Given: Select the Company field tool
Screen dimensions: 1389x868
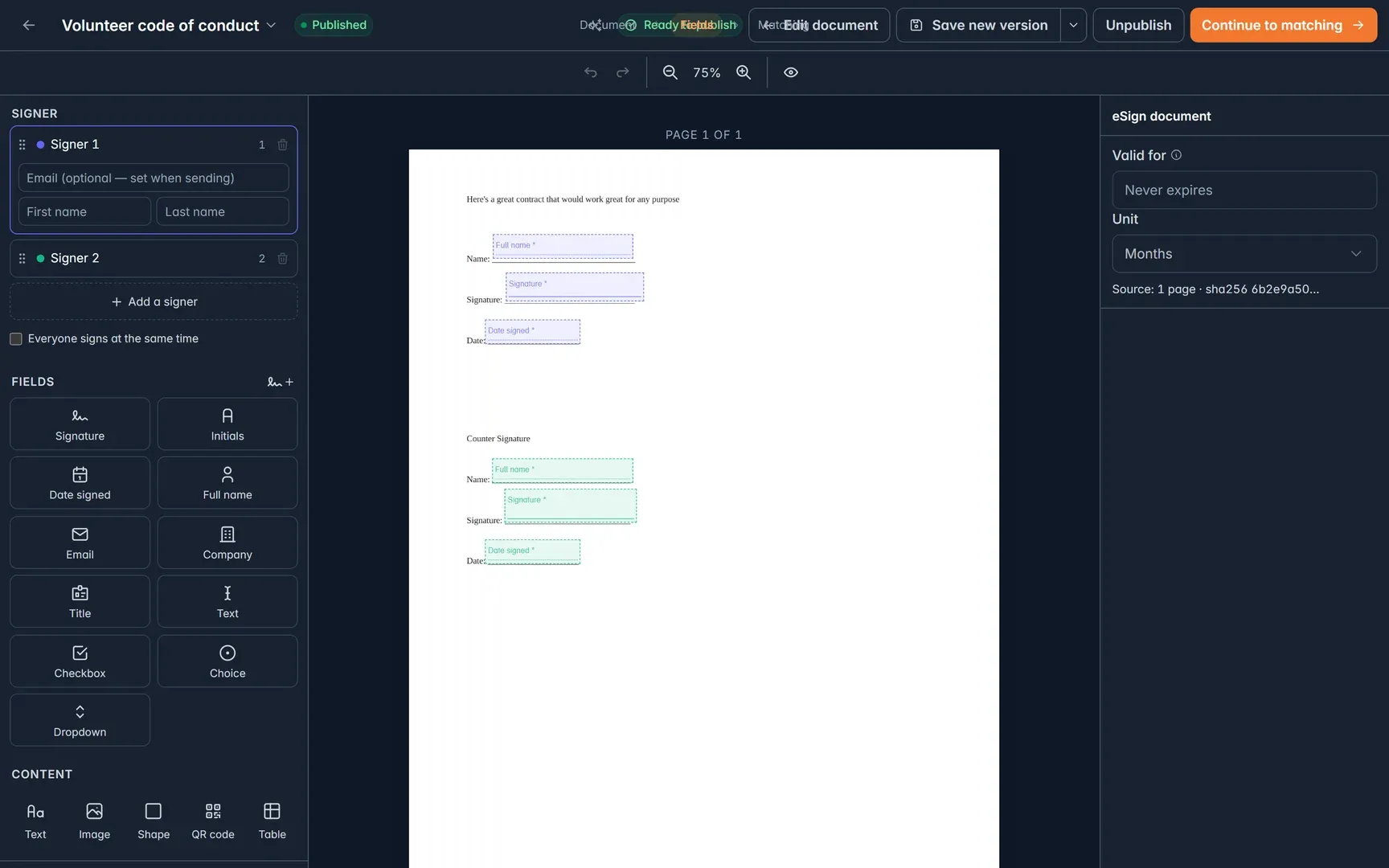Looking at the screenshot, I should pyautogui.click(x=227, y=542).
